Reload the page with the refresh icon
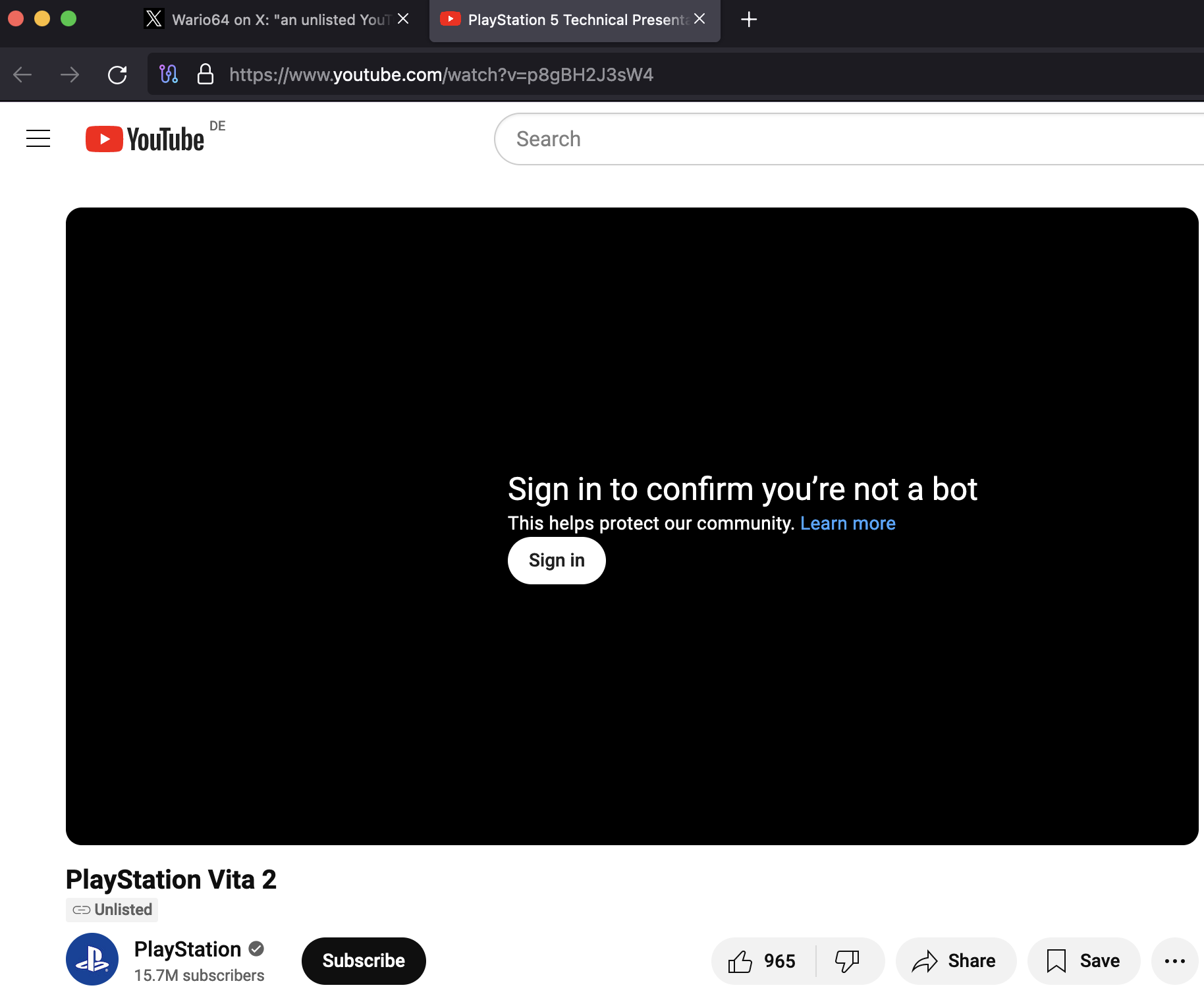 click(117, 74)
